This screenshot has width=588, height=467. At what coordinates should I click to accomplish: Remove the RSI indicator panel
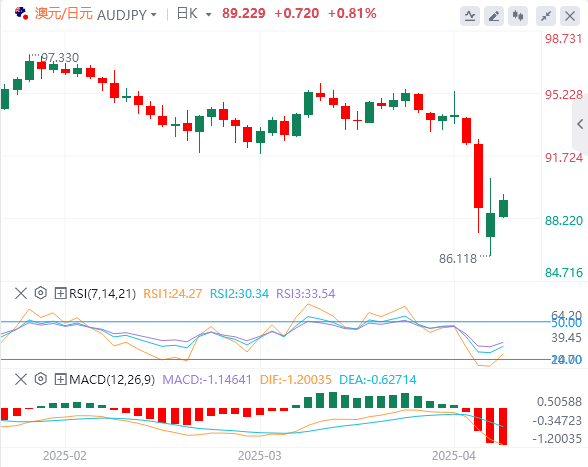(21, 293)
